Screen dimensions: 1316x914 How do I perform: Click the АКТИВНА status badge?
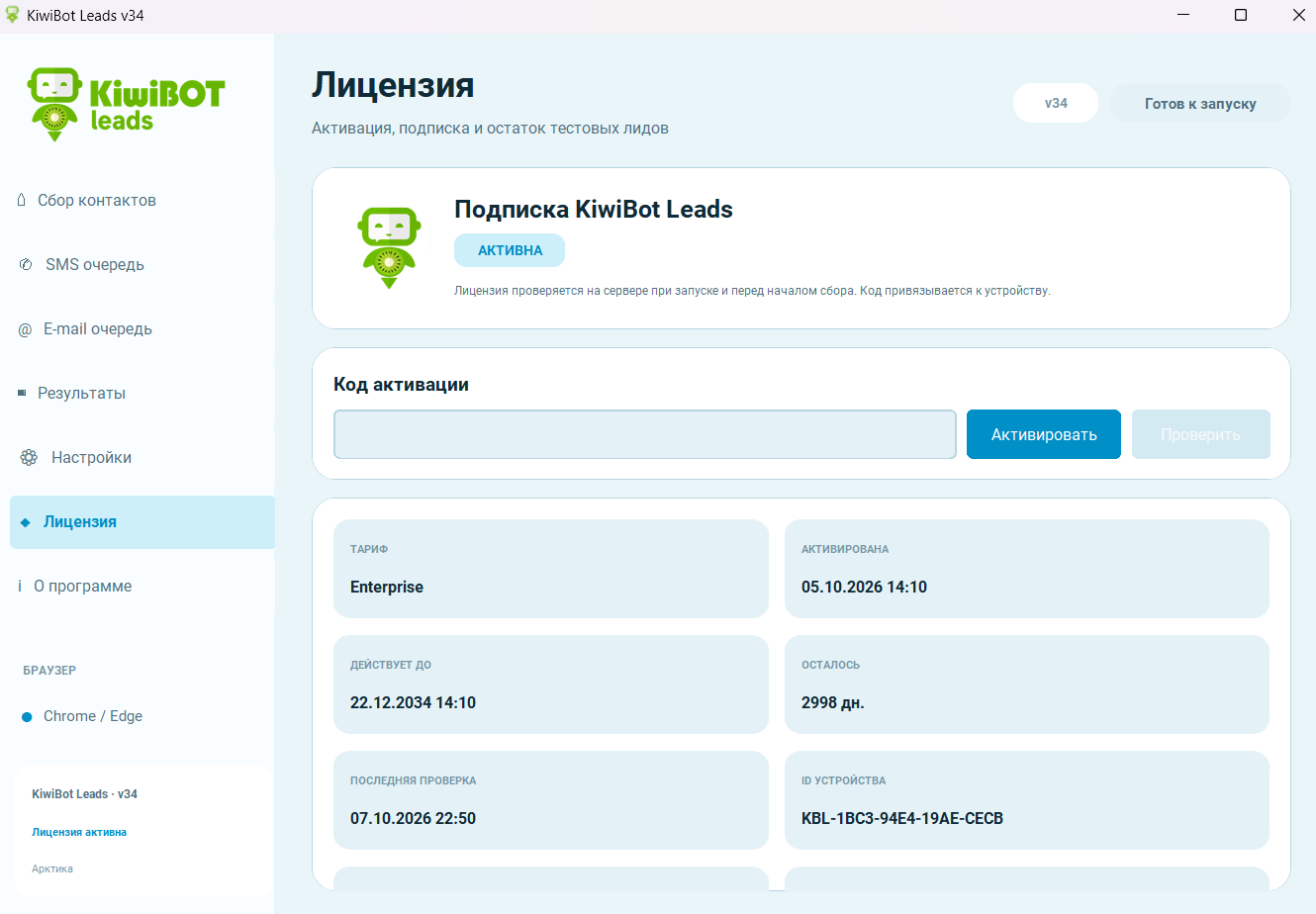pyautogui.click(x=510, y=250)
